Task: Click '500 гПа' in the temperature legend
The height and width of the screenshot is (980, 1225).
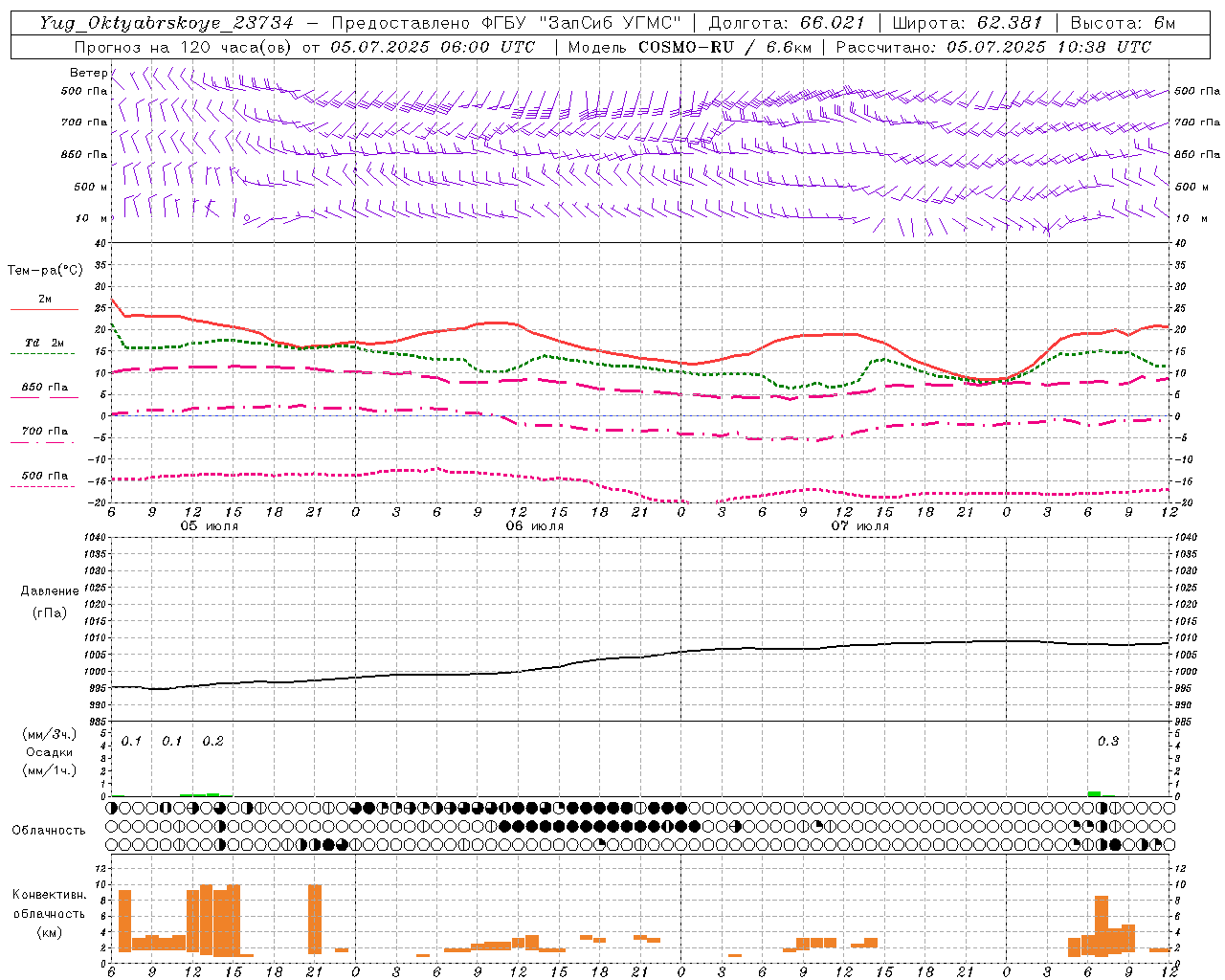Action: [x=44, y=476]
